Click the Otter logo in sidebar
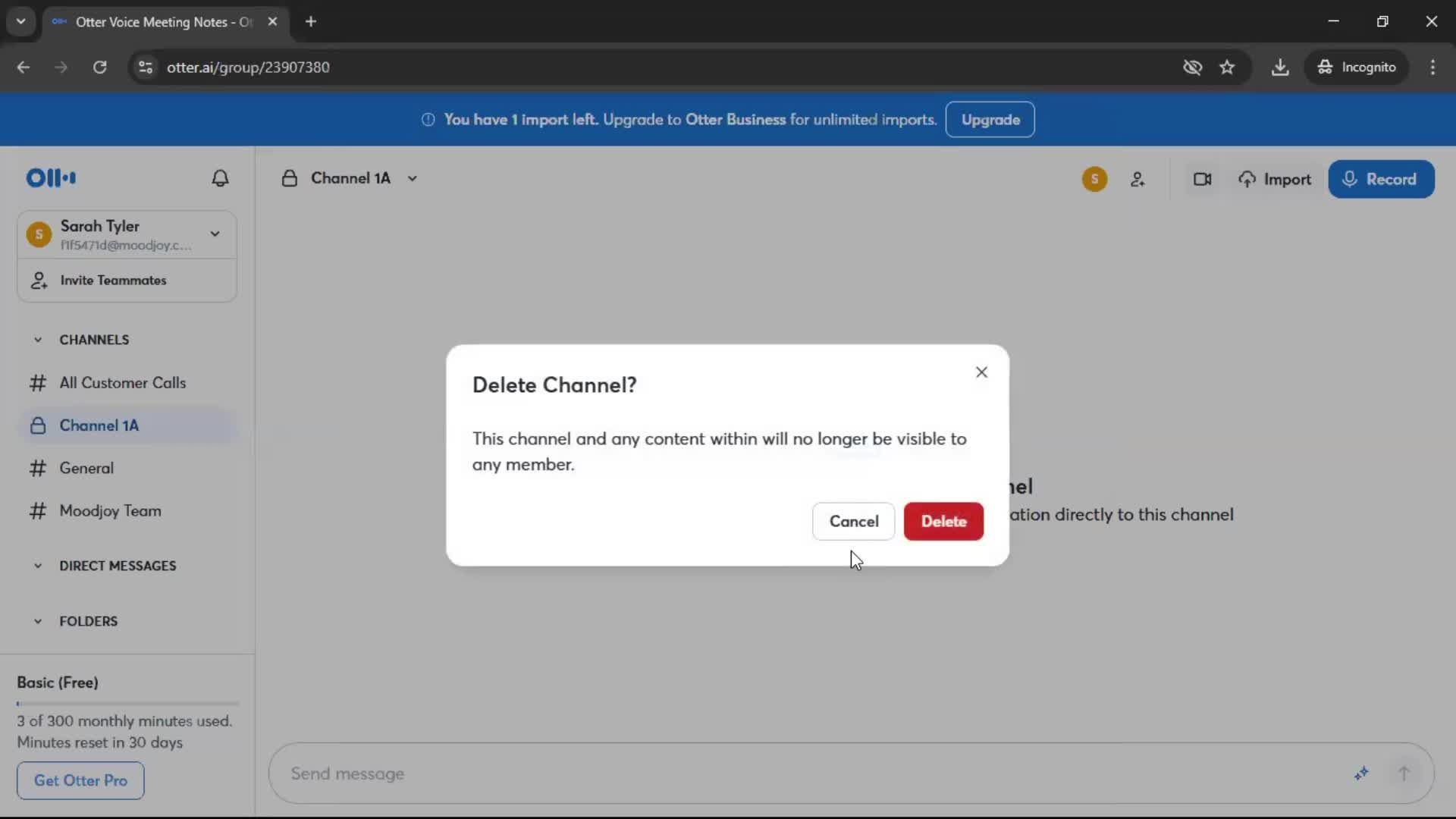The height and width of the screenshot is (819, 1456). (51, 178)
